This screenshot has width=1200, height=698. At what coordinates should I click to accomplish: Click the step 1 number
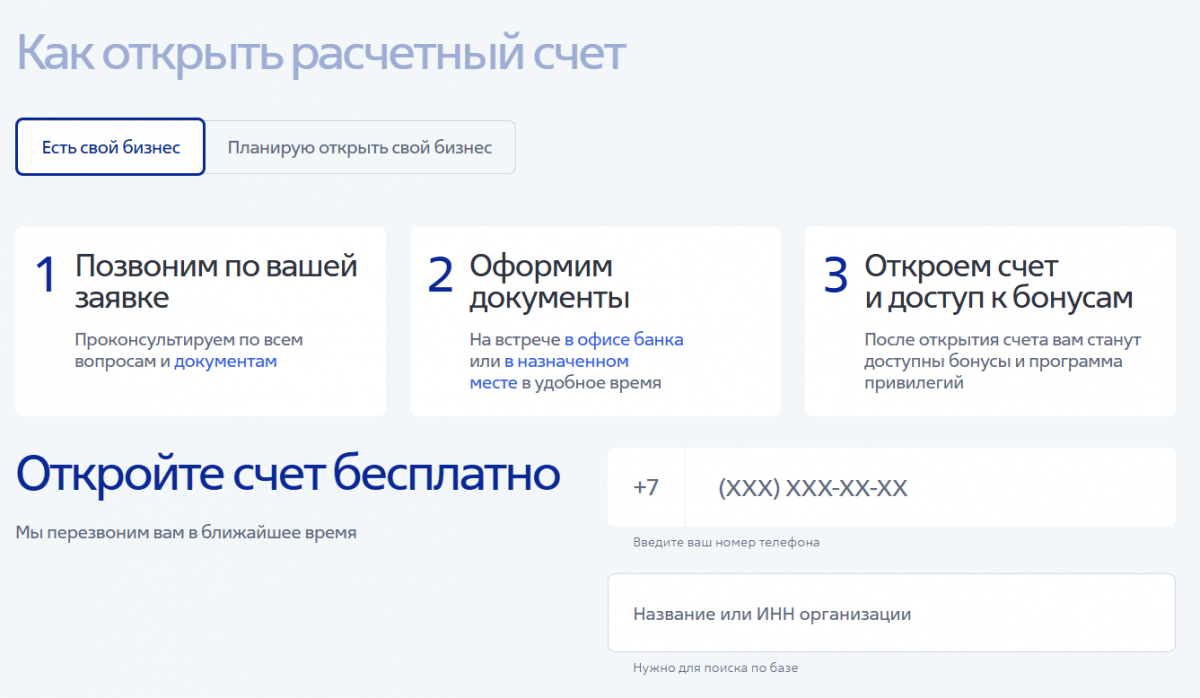(46, 276)
